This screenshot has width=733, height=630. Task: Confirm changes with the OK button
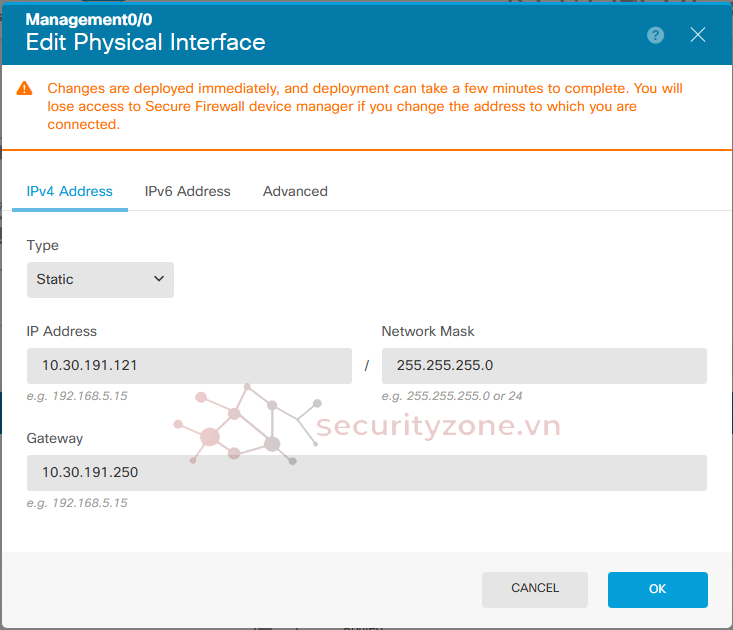(657, 589)
